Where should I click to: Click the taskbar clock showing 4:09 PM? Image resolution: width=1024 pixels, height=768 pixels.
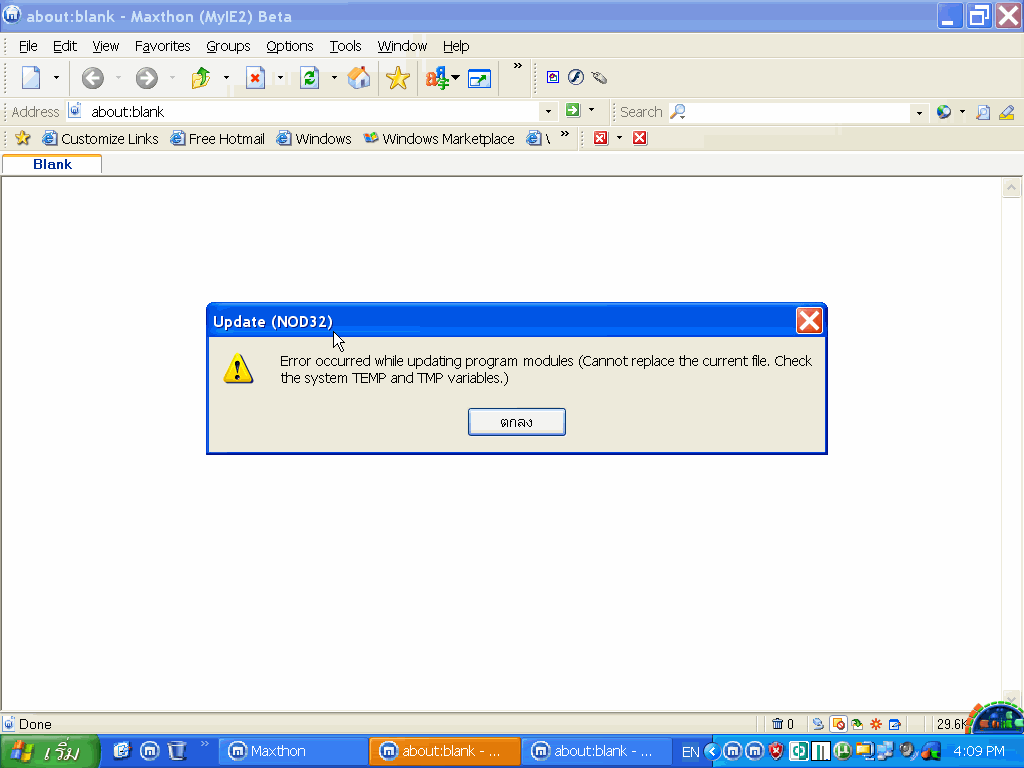(978, 752)
